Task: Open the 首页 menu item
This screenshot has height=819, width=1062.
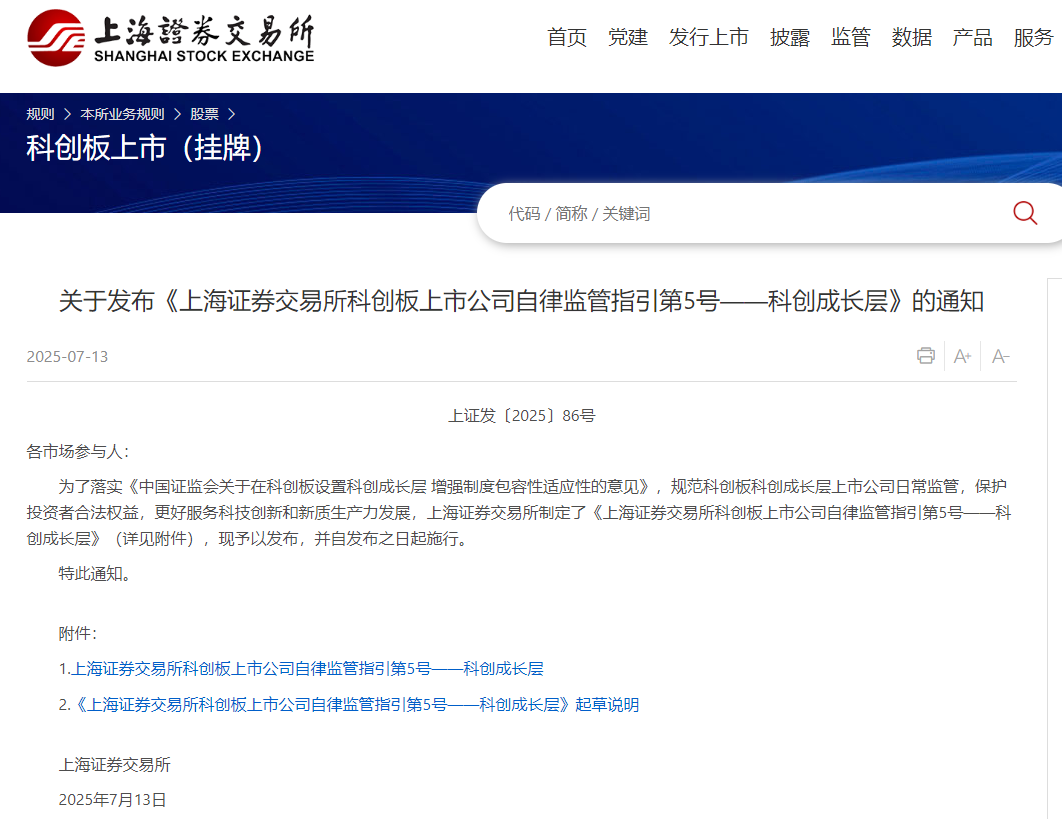Action: tap(567, 37)
